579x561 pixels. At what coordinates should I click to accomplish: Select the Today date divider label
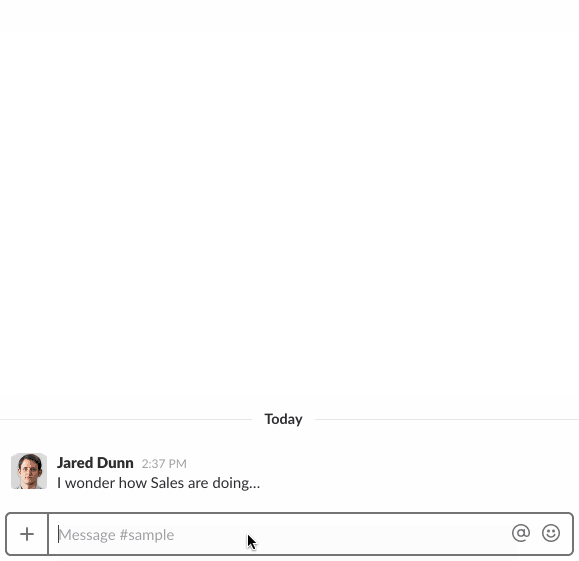click(283, 419)
